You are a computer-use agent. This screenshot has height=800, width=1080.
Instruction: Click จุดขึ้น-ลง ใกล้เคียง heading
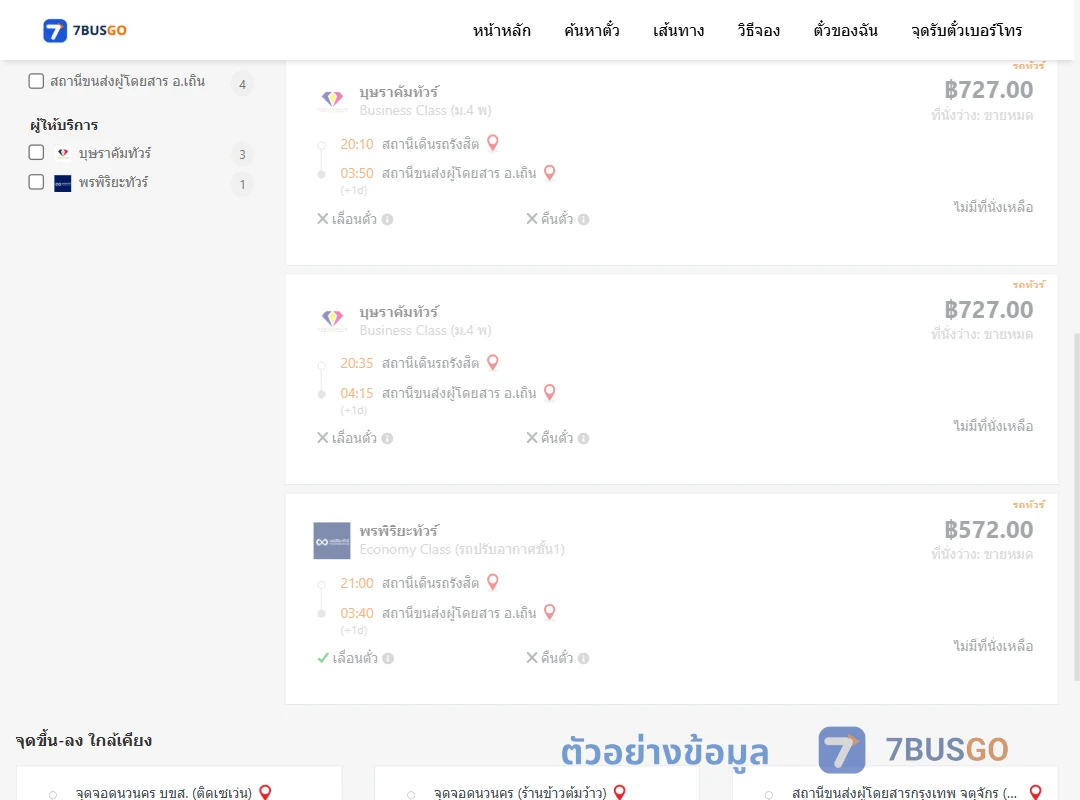pyautogui.click(x=83, y=740)
